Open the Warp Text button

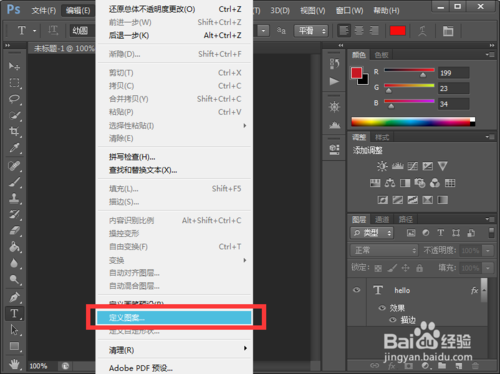pos(422,31)
